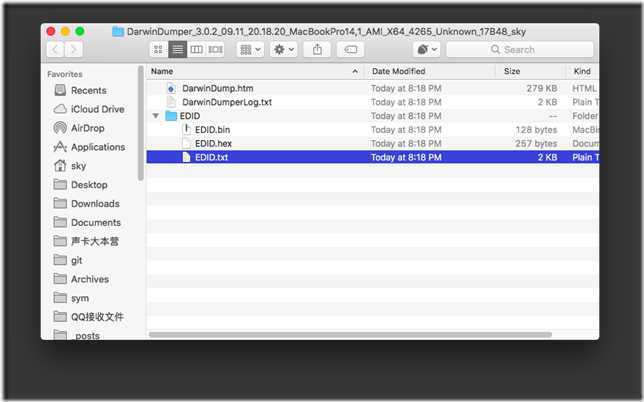Sort by Date Modified column header
This screenshot has width=644, height=402.
pos(430,71)
